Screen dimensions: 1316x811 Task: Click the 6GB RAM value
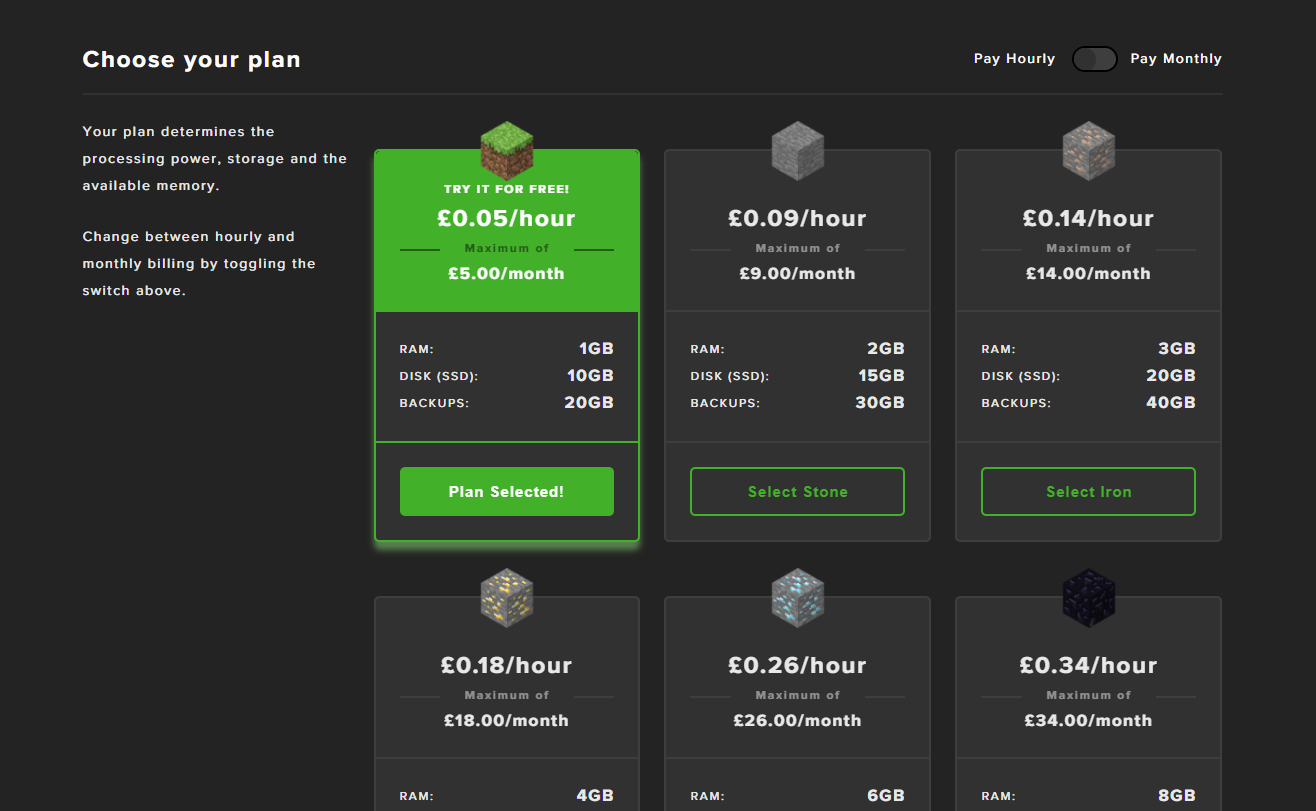(886, 796)
